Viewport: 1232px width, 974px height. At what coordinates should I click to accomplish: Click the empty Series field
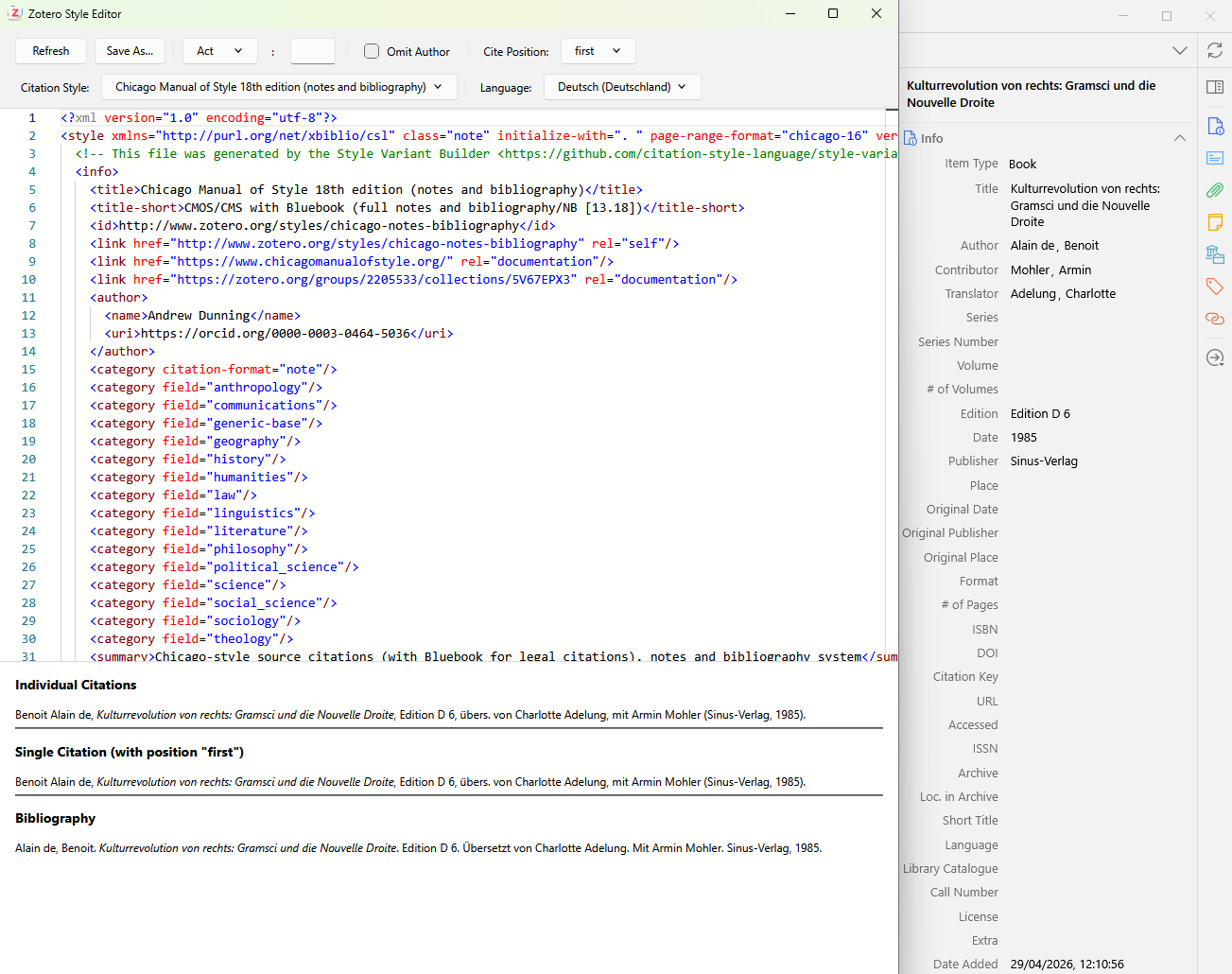1097,318
